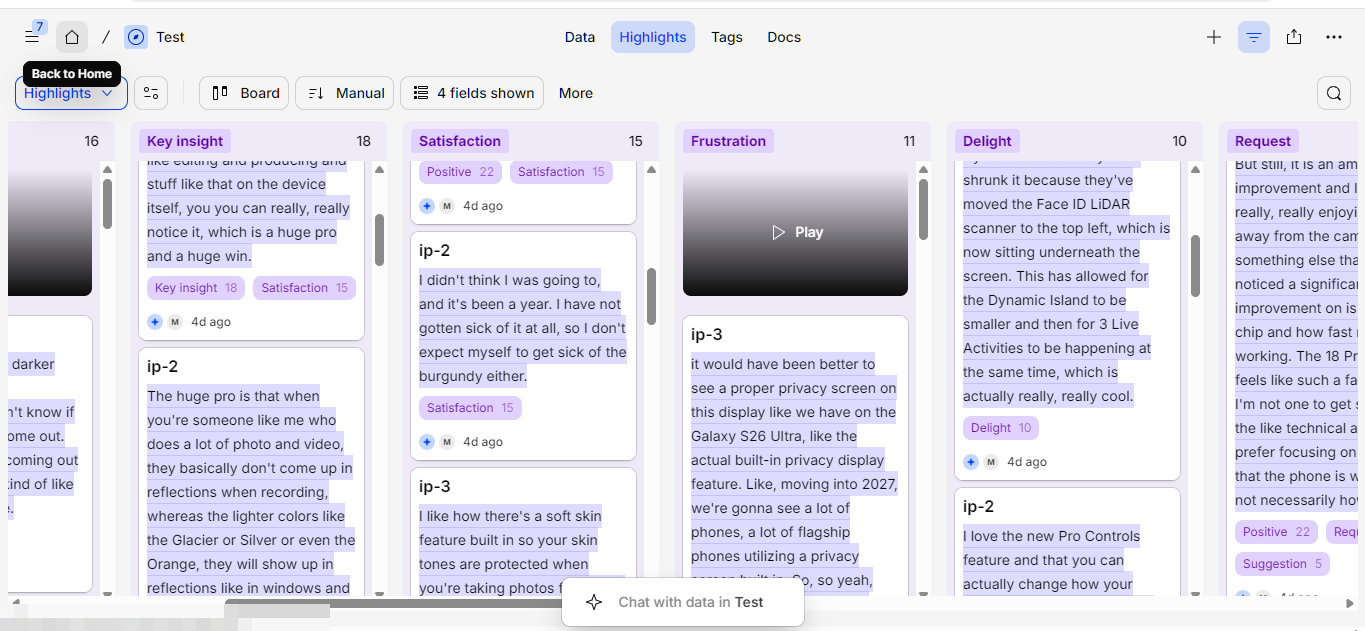Click Positive 22 chip in Request column
This screenshot has height=631, width=1365.
coord(1276,532)
